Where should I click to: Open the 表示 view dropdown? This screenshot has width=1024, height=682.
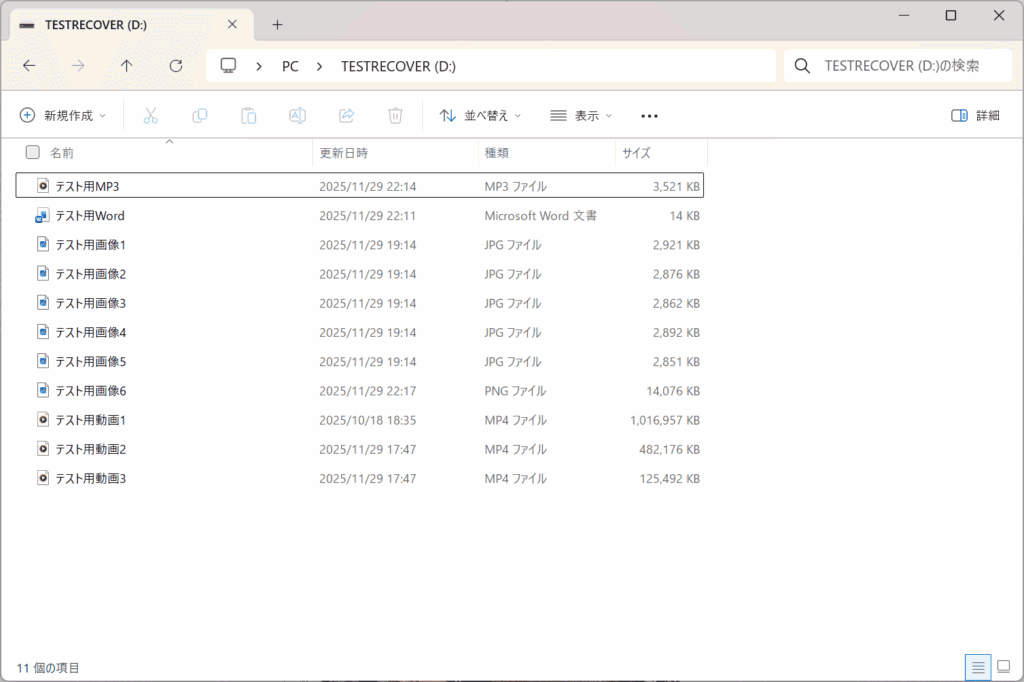(x=581, y=116)
